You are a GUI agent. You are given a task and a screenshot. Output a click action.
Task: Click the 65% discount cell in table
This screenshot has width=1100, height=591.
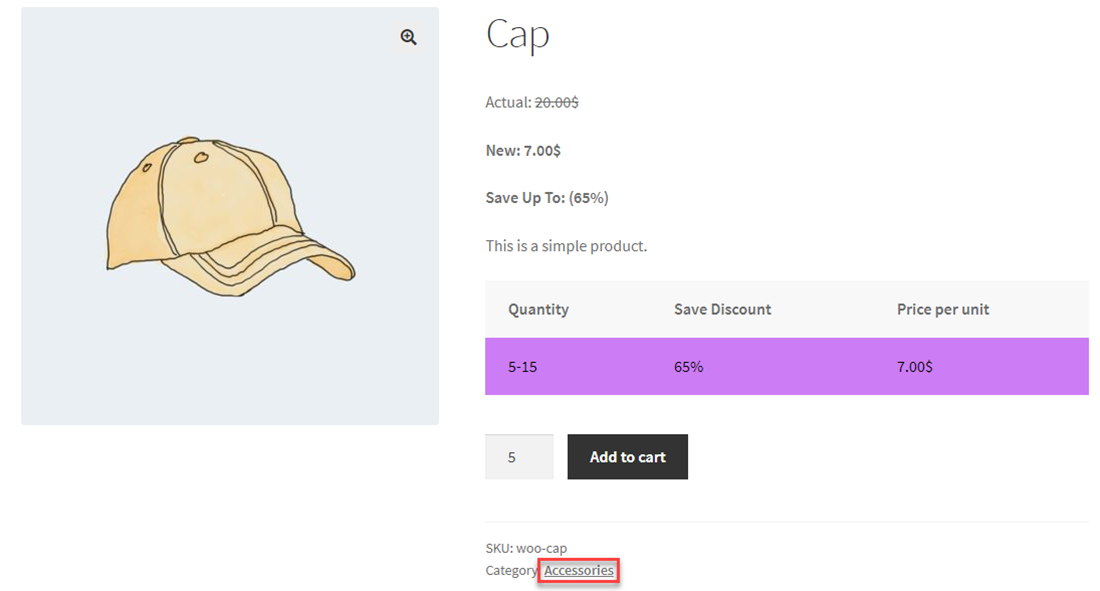688,367
